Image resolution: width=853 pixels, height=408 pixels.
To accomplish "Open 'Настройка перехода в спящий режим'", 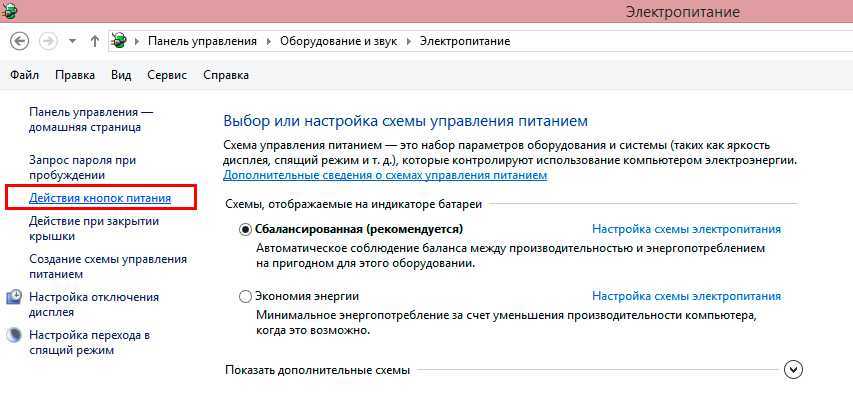I will (x=89, y=343).
